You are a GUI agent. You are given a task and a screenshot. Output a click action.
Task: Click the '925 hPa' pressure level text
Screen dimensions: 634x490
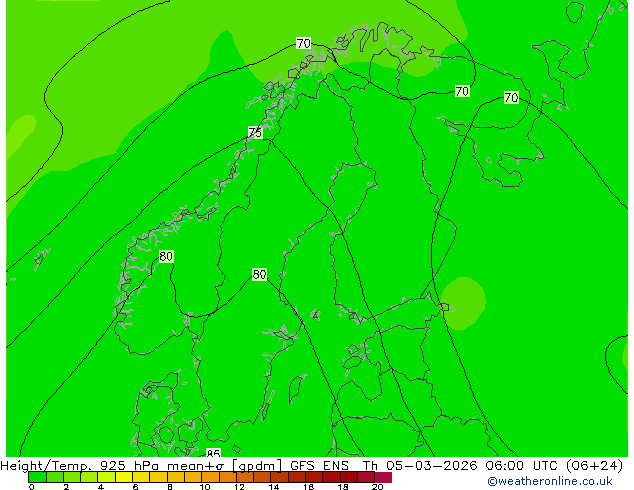[129, 466]
